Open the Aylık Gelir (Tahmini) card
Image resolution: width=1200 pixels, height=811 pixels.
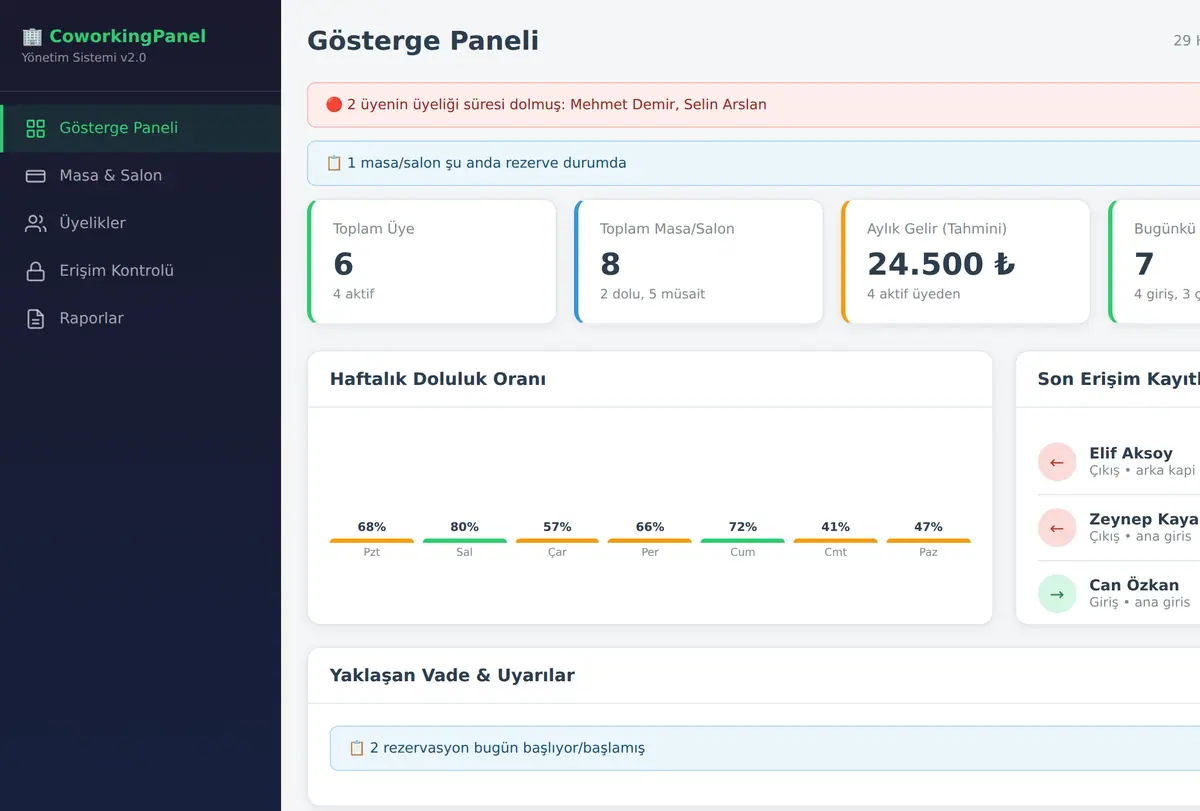pyautogui.click(x=965, y=262)
